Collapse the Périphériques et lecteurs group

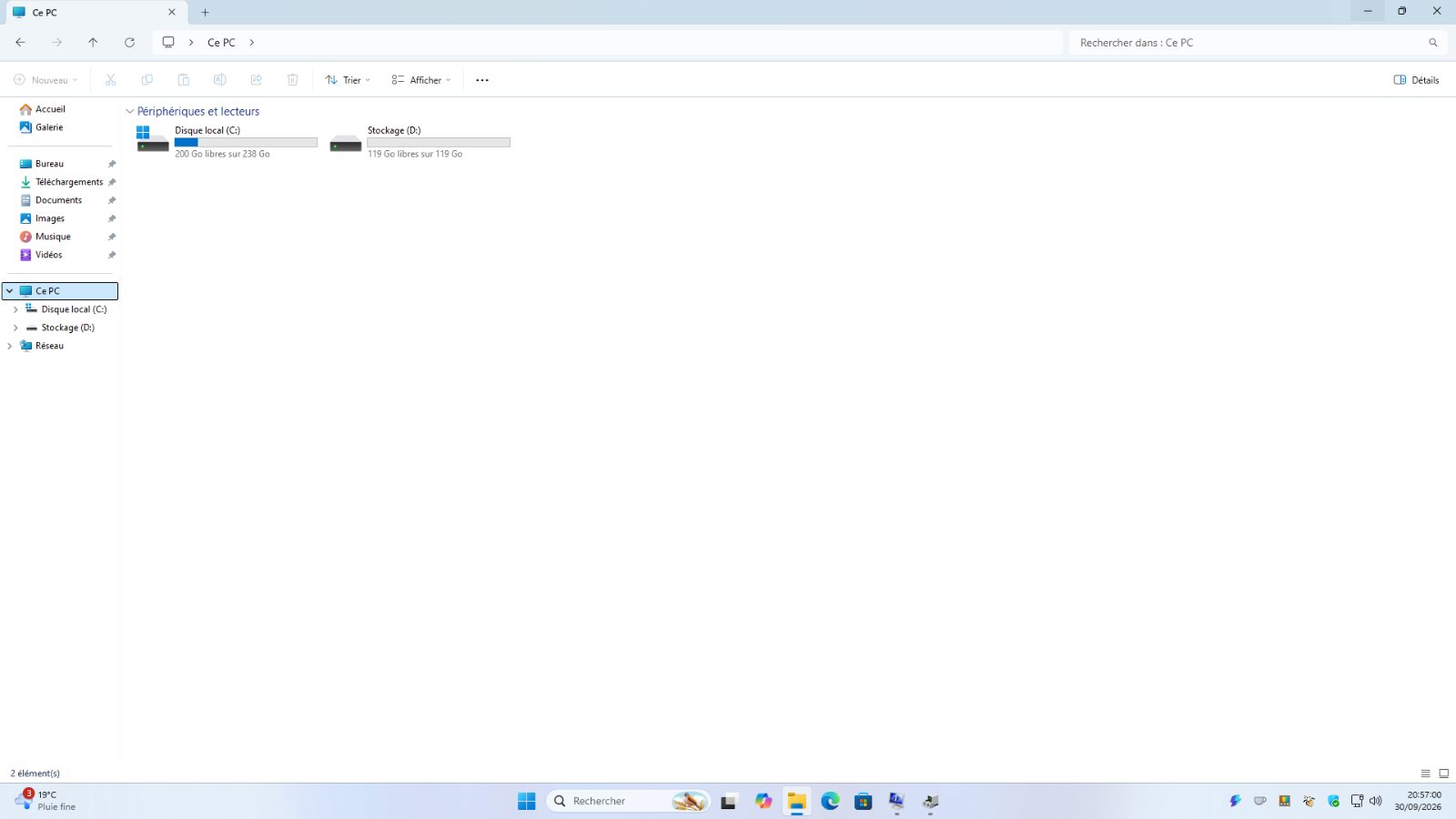pyautogui.click(x=129, y=112)
